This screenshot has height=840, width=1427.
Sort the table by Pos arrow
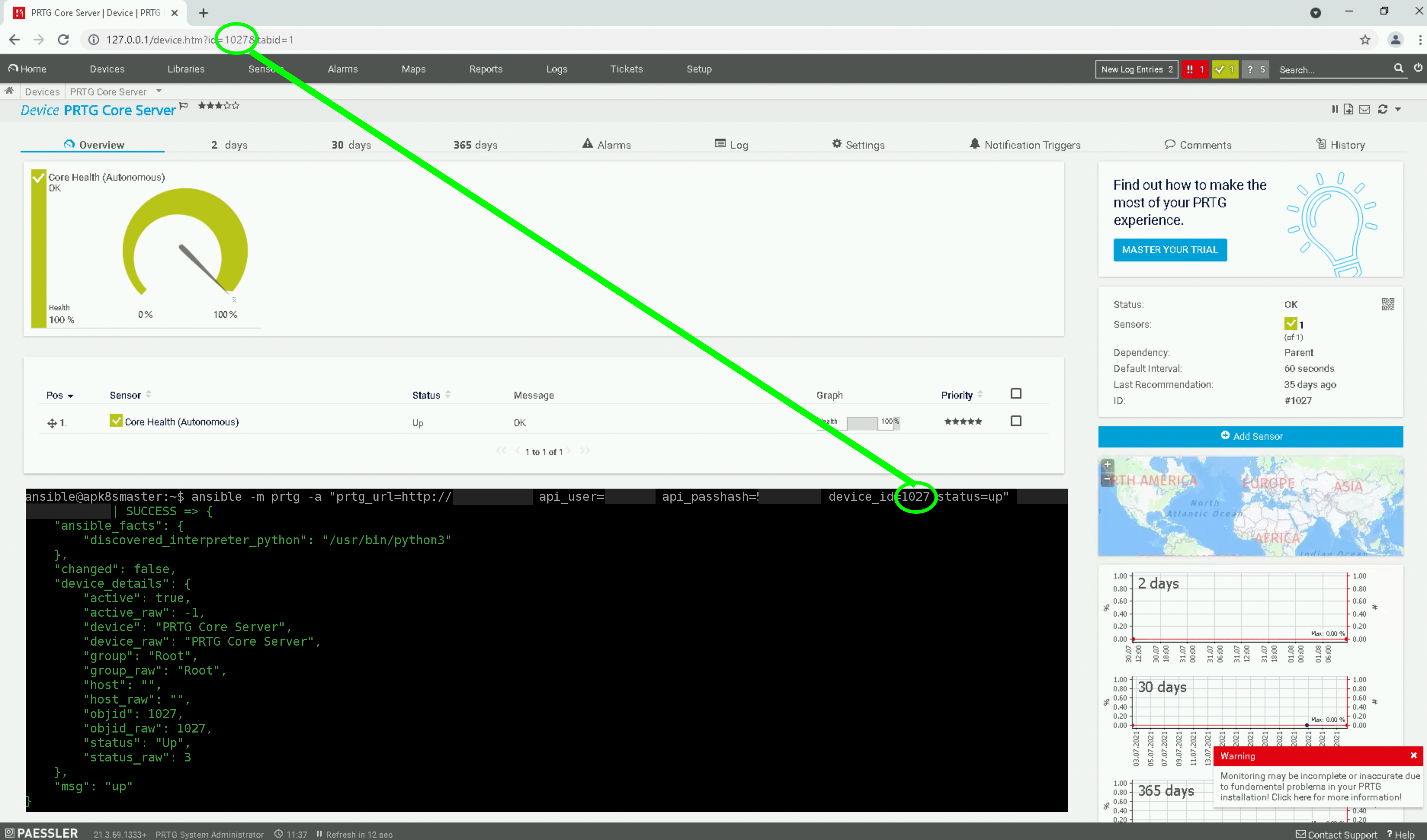[x=70, y=396]
